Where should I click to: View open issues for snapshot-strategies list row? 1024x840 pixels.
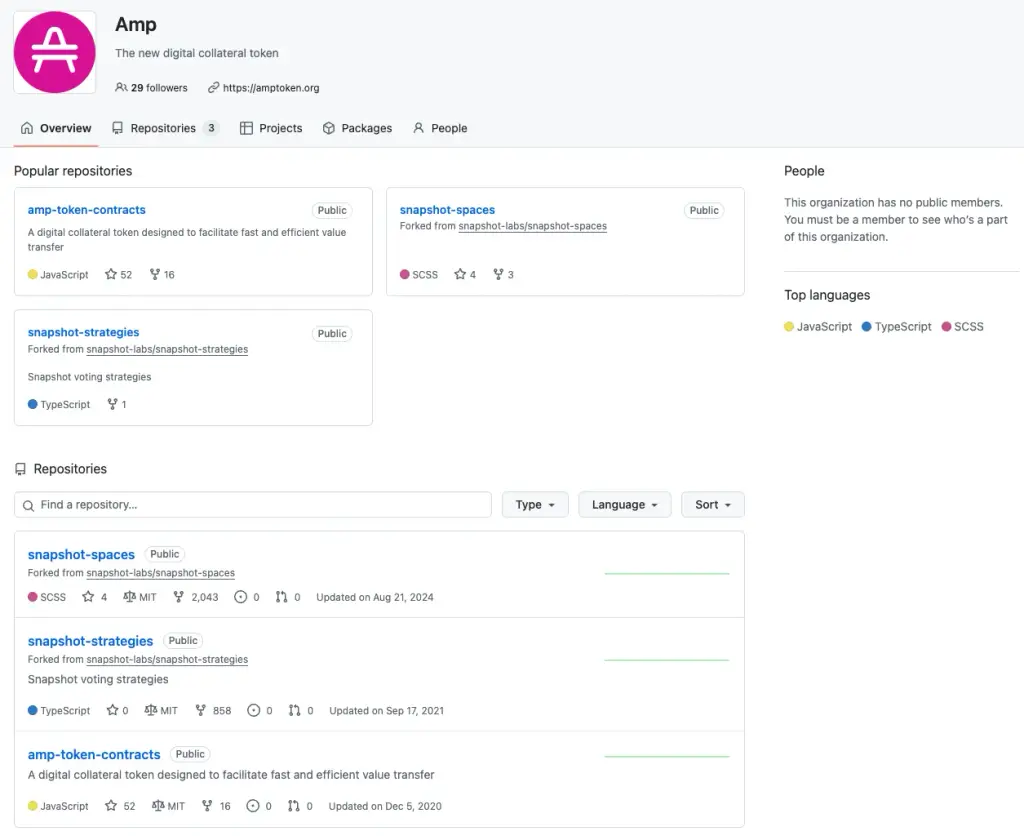[x=260, y=711]
